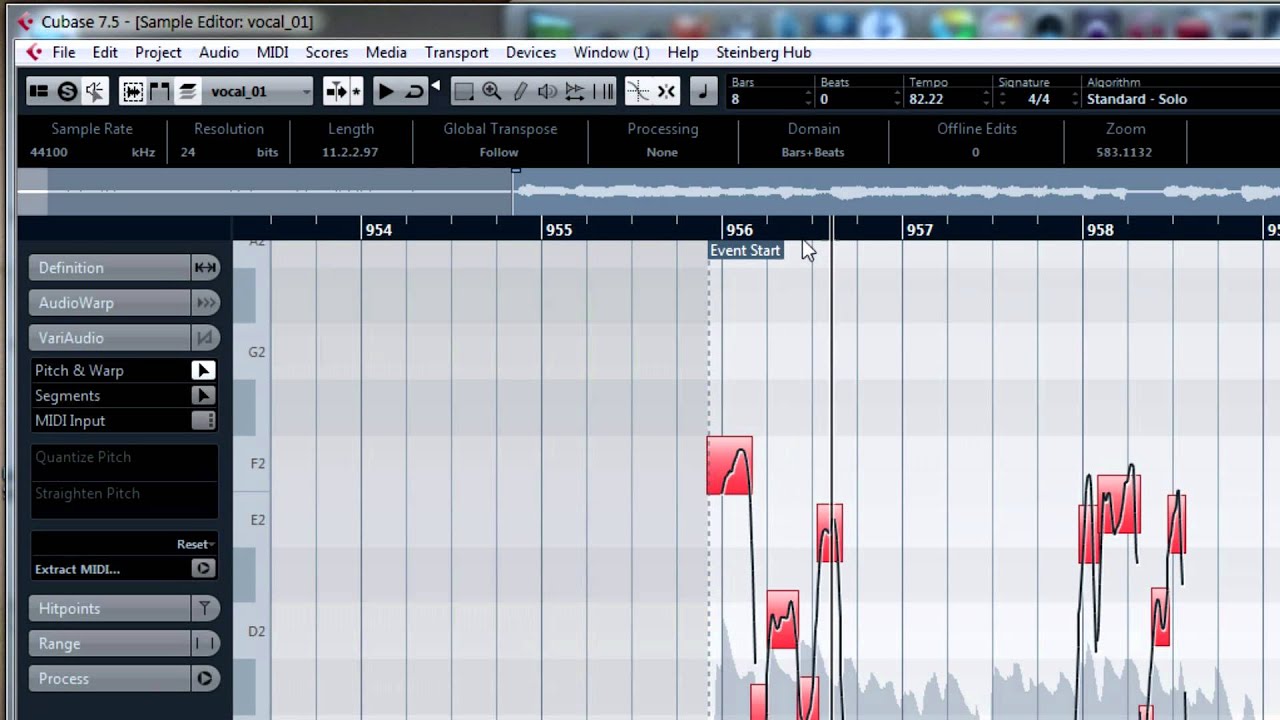Select the Zoom magnifier tool
Viewport: 1280px width, 720px height.
click(x=491, y=92)
